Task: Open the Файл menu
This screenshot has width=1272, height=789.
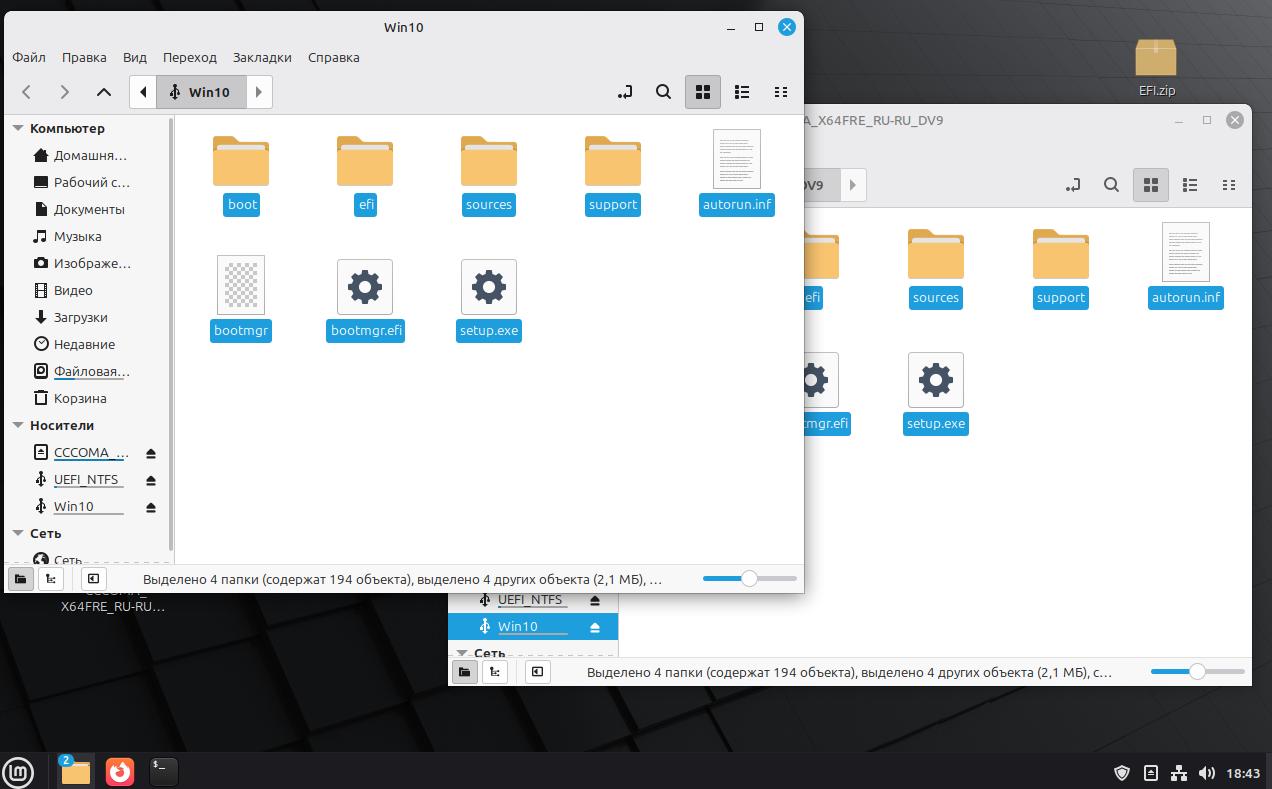Action: (x=29, y=57)
